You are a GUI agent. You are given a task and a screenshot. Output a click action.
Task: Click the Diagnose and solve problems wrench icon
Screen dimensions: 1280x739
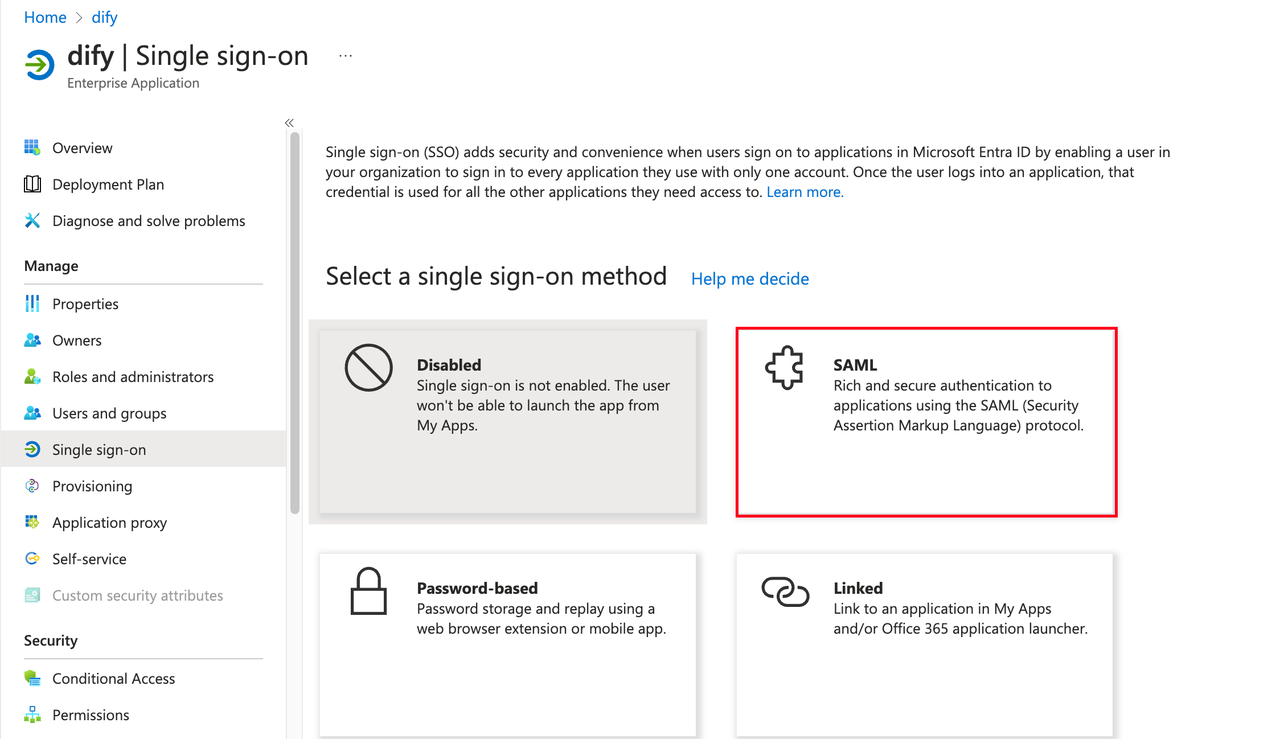32,220
